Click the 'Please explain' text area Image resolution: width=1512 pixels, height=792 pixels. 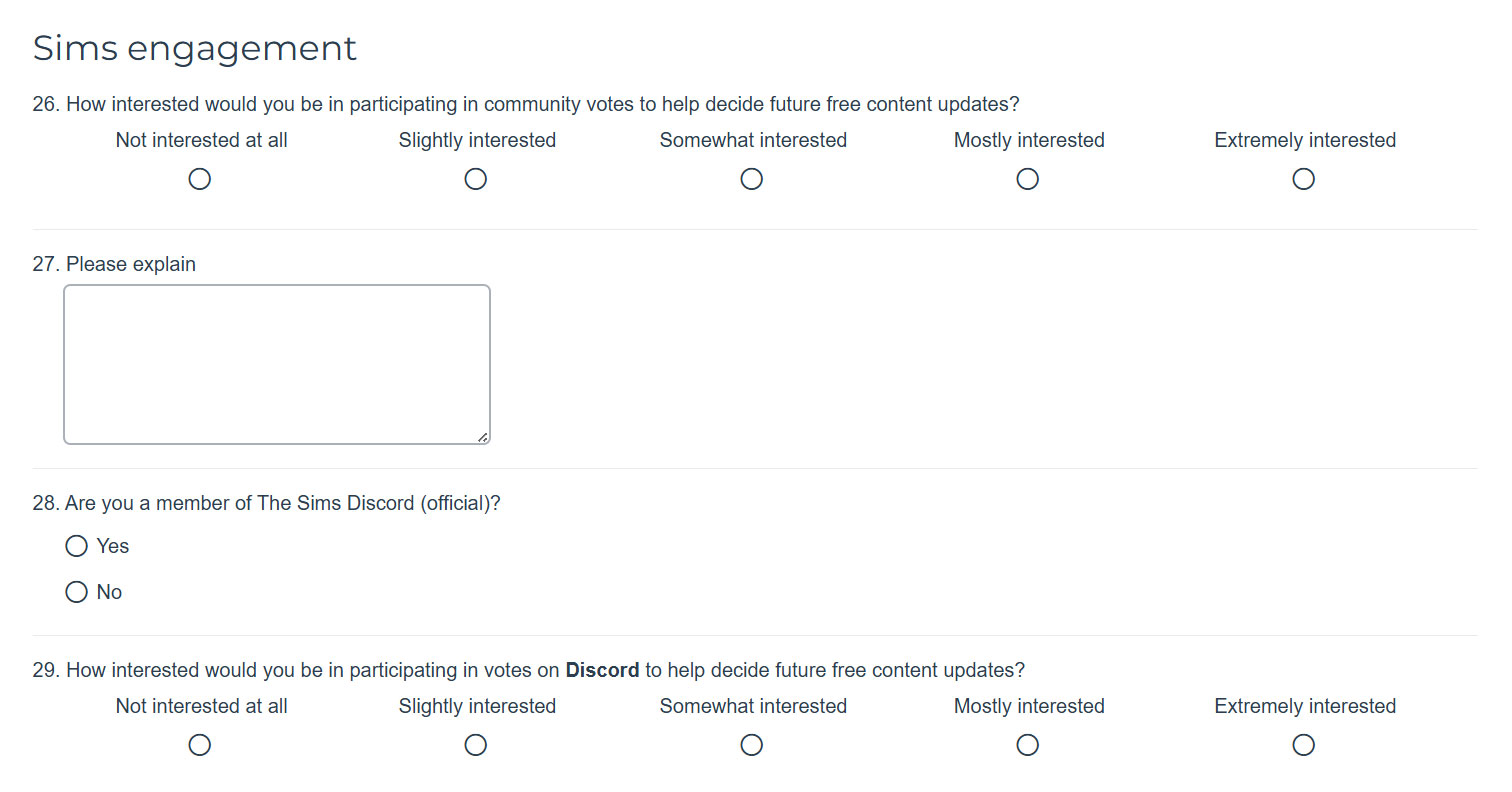tap(277, 364)
